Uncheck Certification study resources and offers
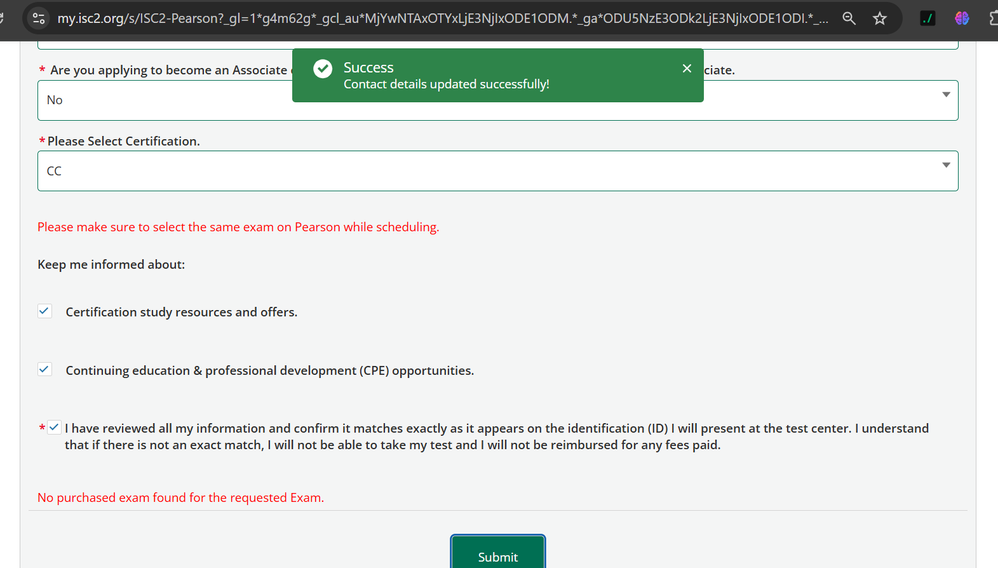The width and height of the screenshot is (998, 568). pos(45,311)
